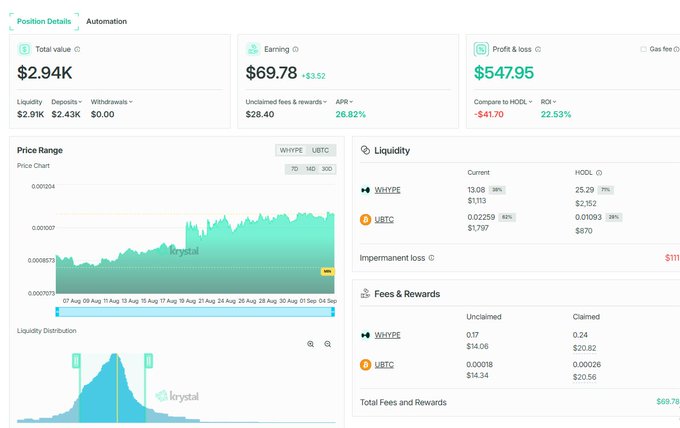Open the Position Details tab
Image resolution: width=680 pixels, height=428 pixels.
[x=44, y=21]
